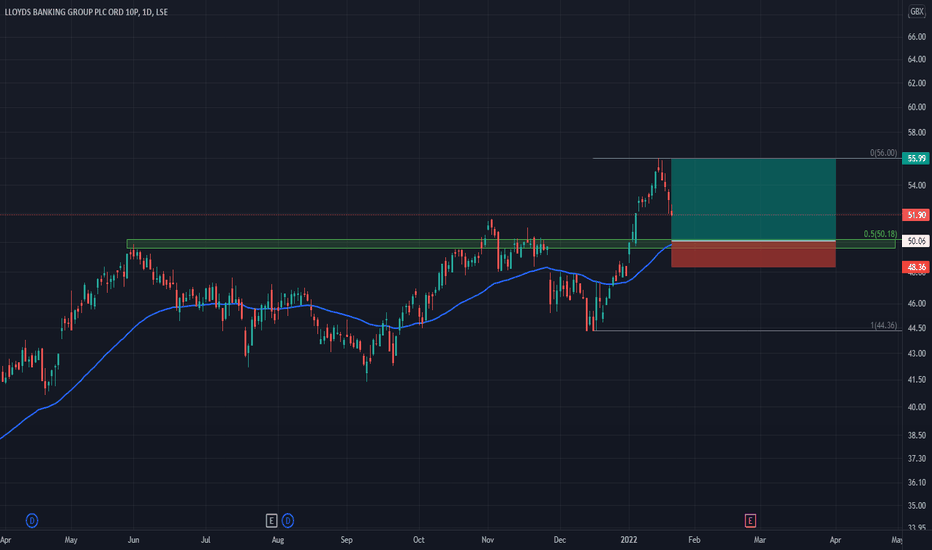Click the 37.30 price axis label
Viewport: 932px width, 550px height.
(916, 458)
